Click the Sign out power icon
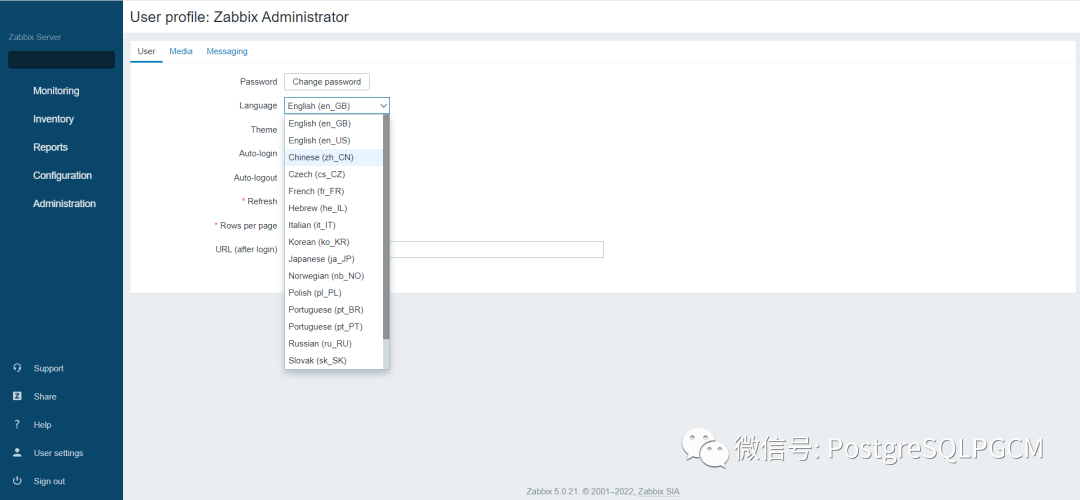1080x500 pixels. (17, 481)
